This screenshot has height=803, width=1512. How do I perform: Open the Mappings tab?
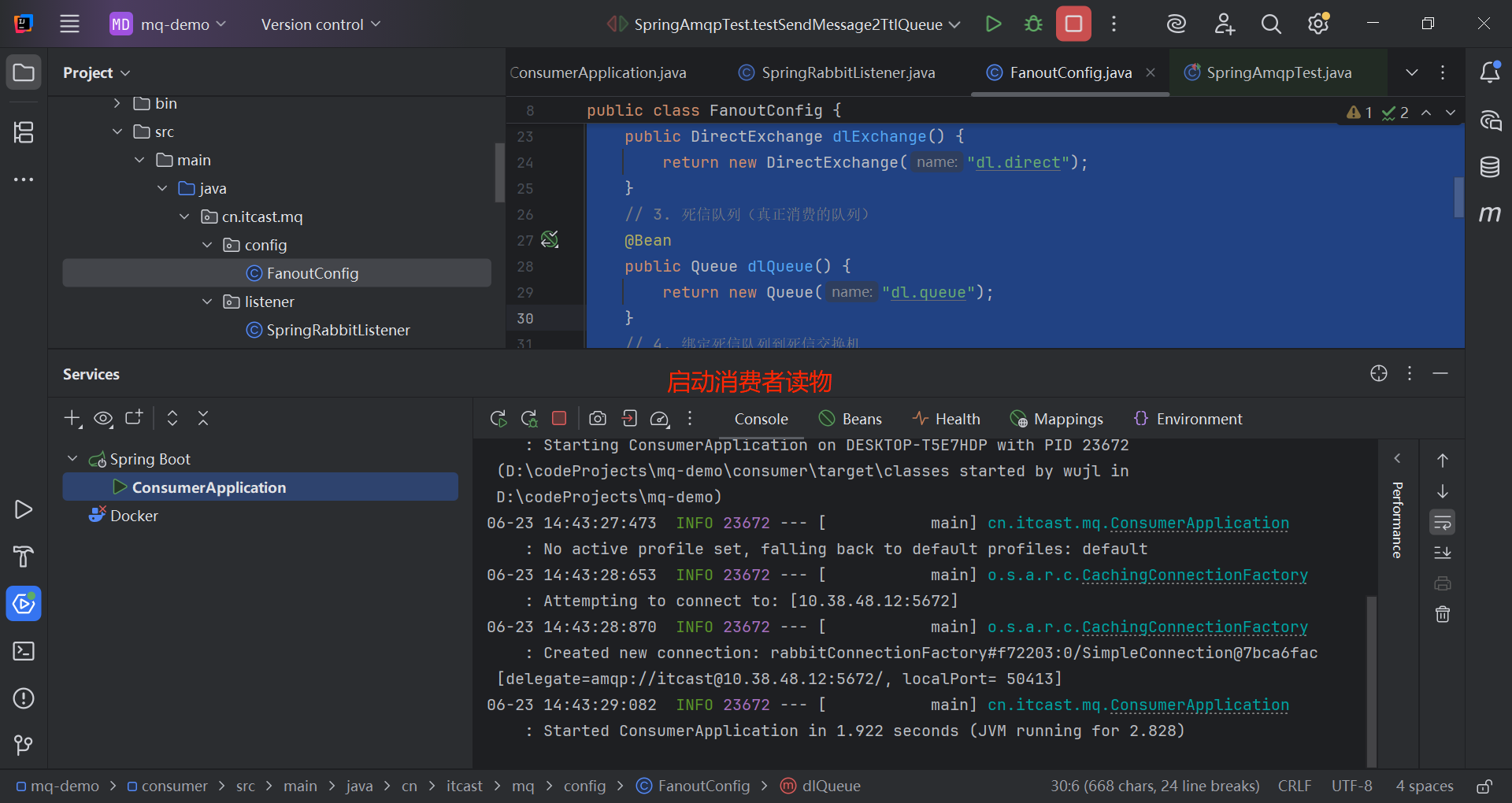(x=1057, y=419)
